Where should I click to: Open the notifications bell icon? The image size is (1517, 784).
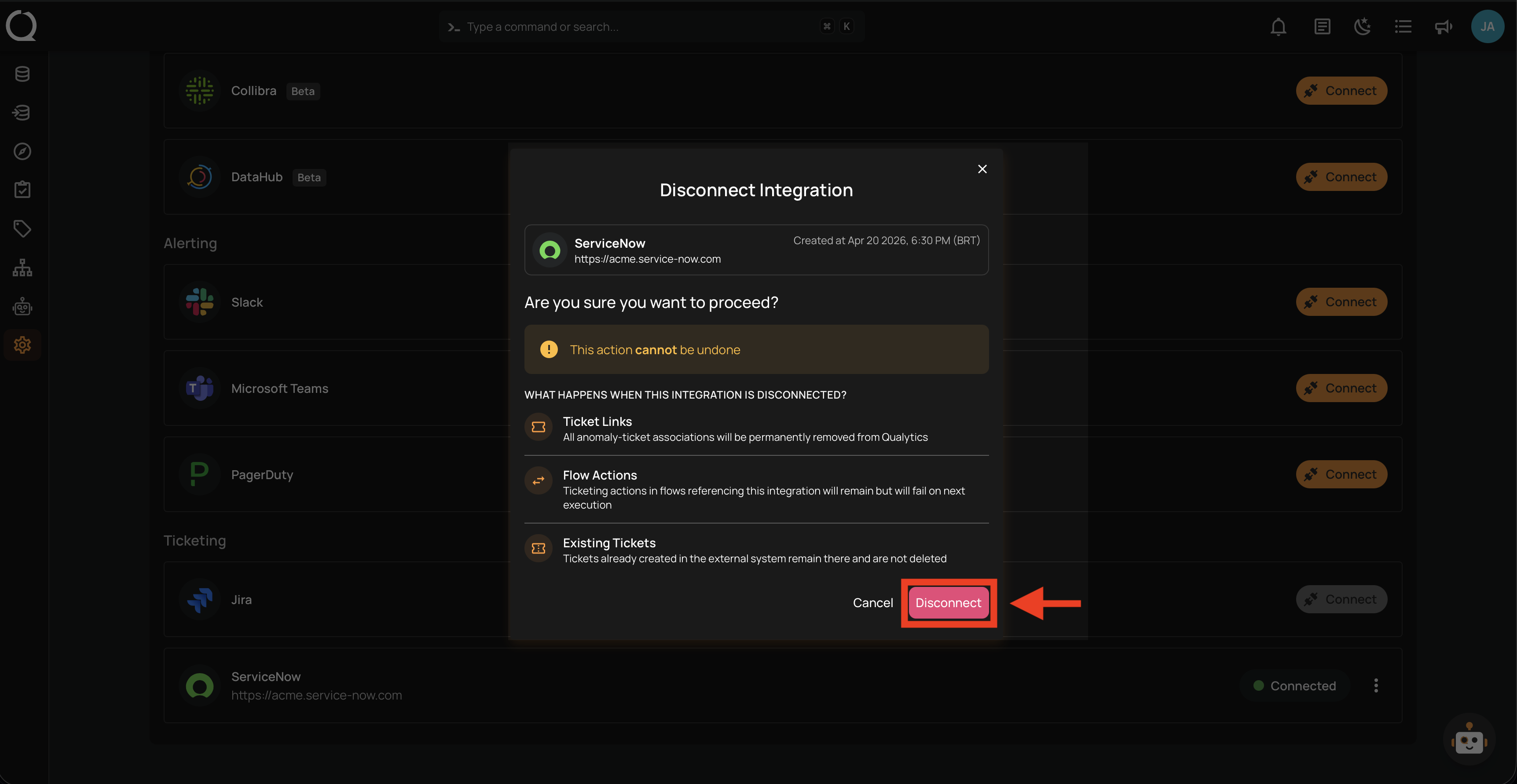pyautogui.click(x=1279, y=26)
